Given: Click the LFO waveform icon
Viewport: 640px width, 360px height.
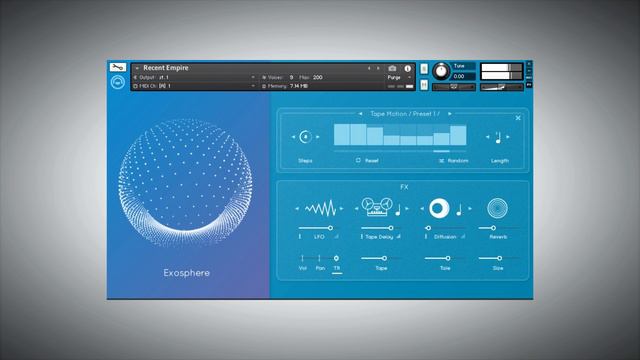Looking at the screenshot, I should click(320, 209).
